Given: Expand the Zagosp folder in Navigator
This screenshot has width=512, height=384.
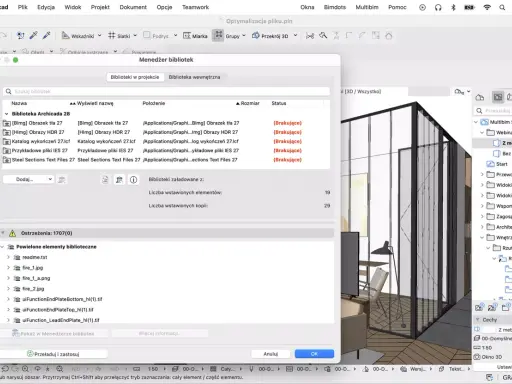Looking at the screenshot, I should tap(482, 217).
